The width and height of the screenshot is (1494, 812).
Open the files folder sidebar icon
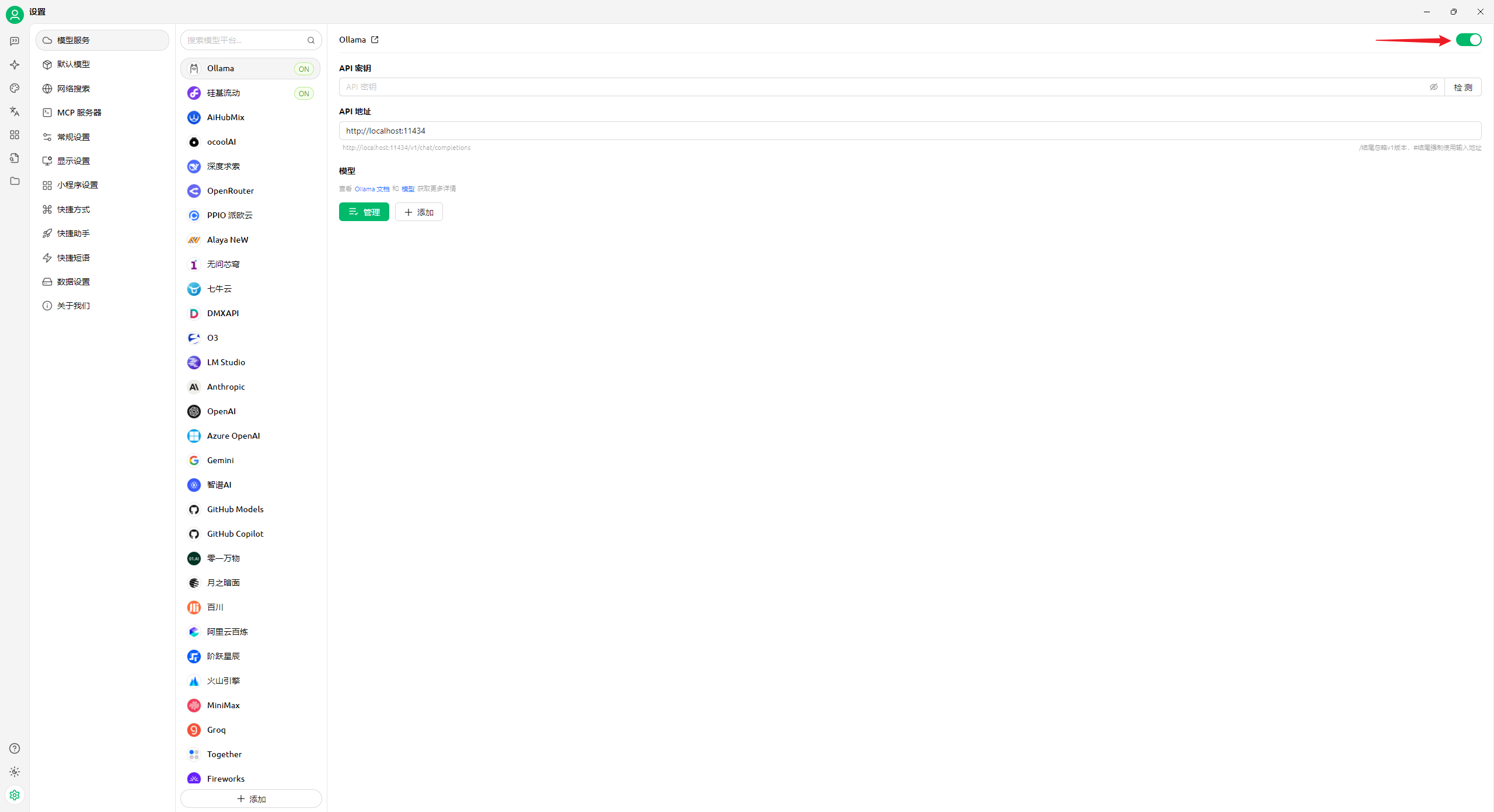(x=15, y=181)
